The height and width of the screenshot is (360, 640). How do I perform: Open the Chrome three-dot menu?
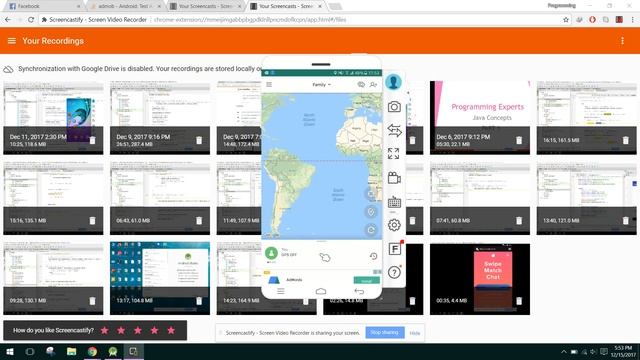pos(633,20)
